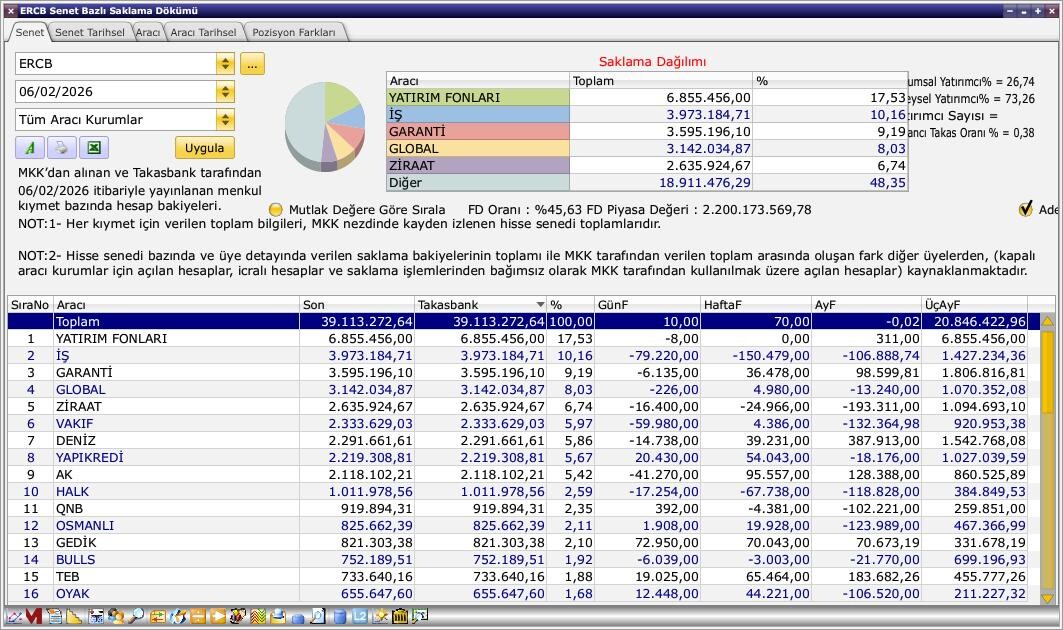
Task: Click the green YATIRIM FONLARI legend swatch
Action: tap(477, 98)
